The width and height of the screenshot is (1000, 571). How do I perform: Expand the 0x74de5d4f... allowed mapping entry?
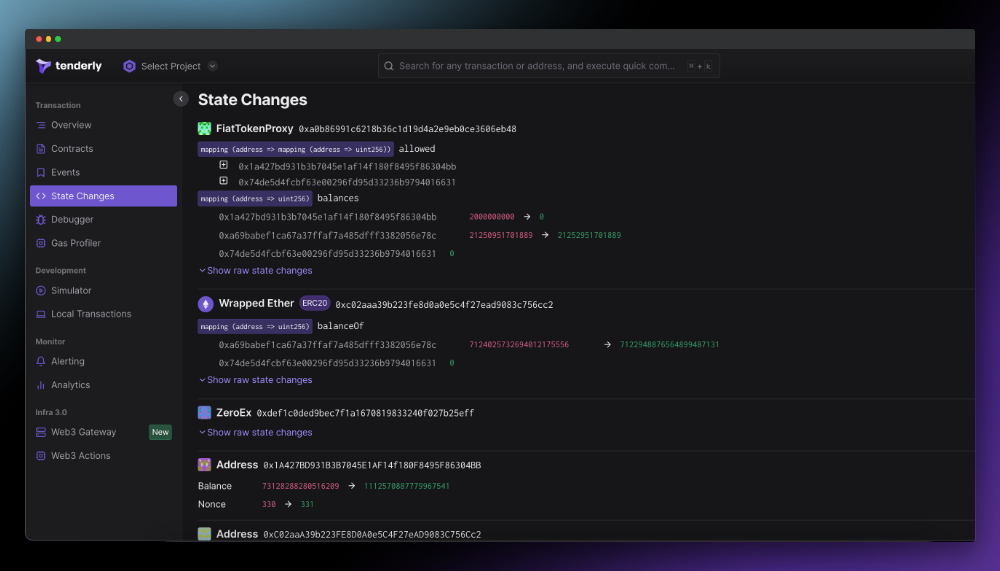click(223, 182)
